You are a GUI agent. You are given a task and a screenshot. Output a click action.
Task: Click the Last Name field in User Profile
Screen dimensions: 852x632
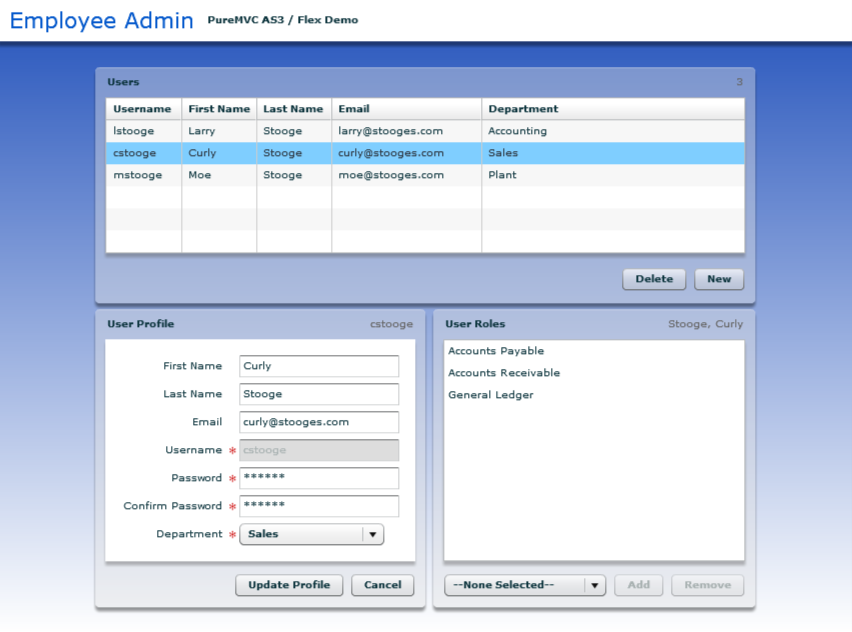tap(319, 394)
